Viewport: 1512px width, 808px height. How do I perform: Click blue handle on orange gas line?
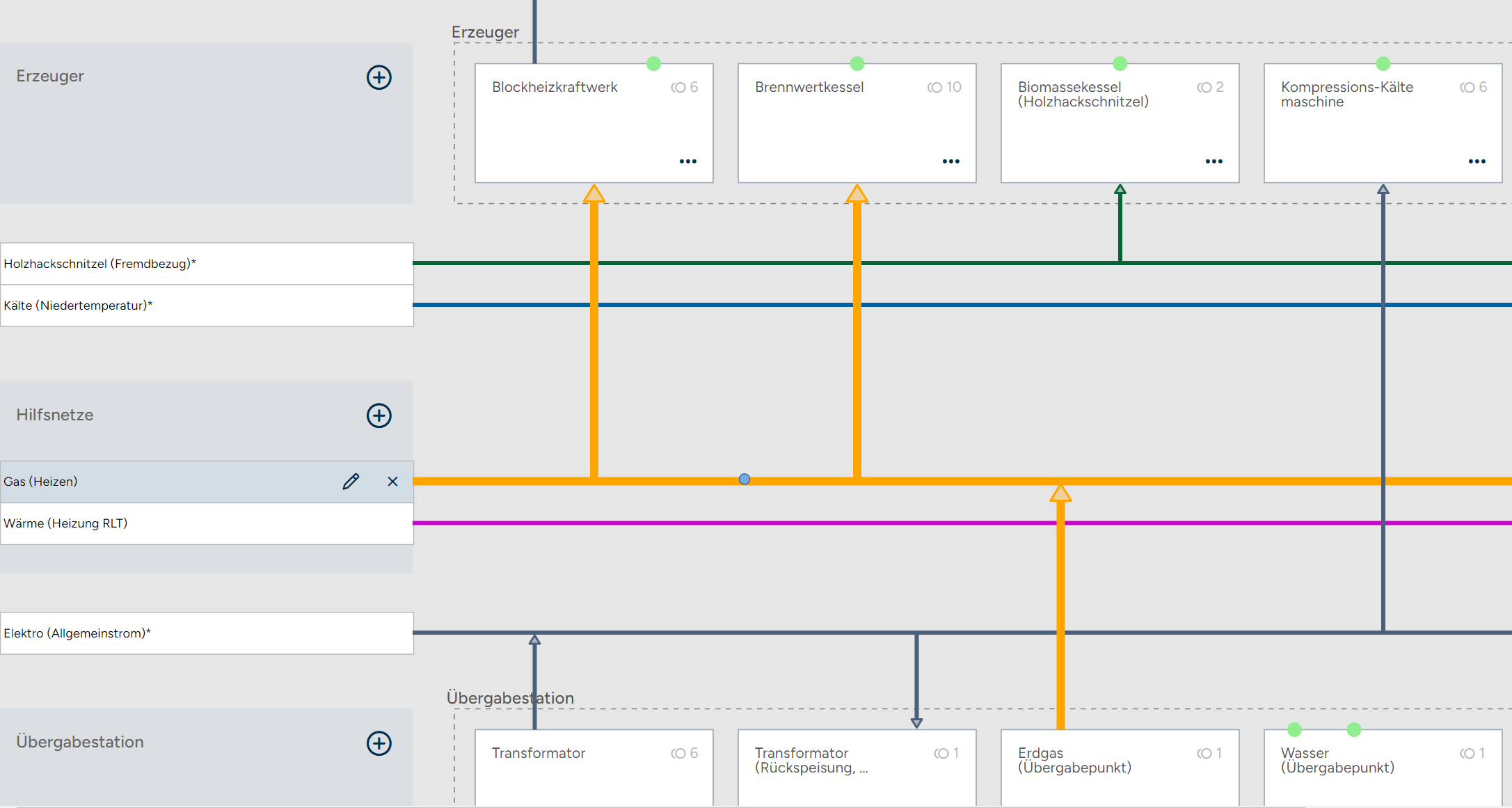click(x=745, y=480)
